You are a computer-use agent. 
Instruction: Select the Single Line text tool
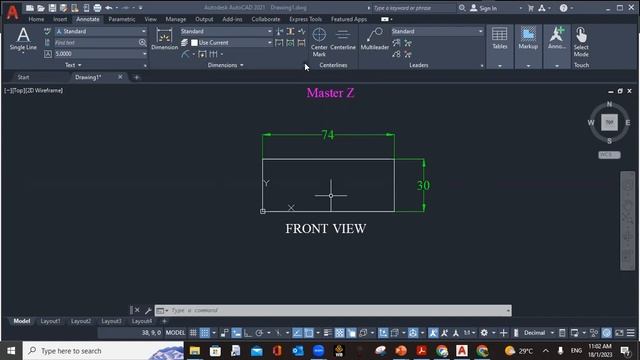point(23,39)
